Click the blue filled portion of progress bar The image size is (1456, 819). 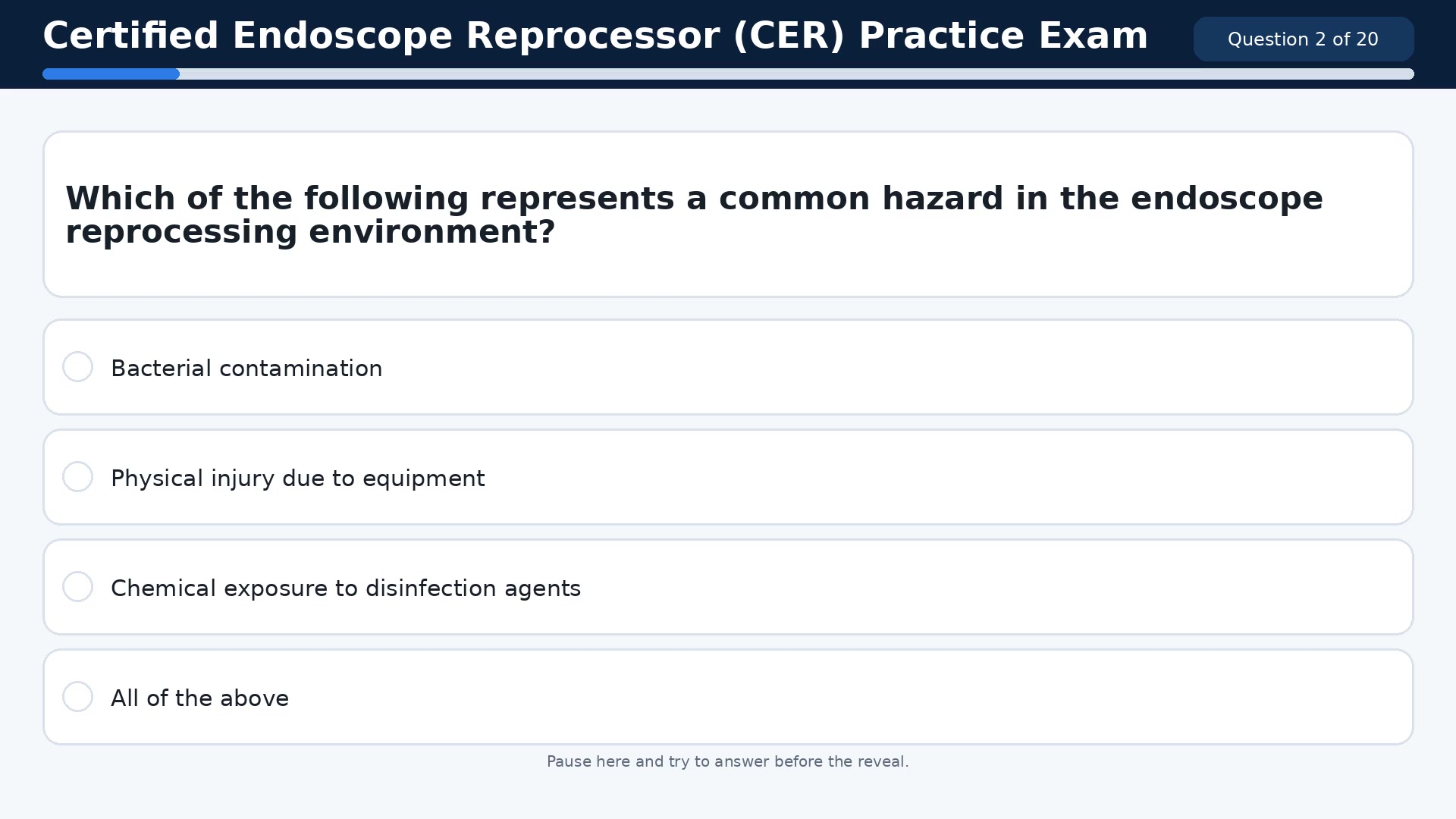tap(110, 74)
